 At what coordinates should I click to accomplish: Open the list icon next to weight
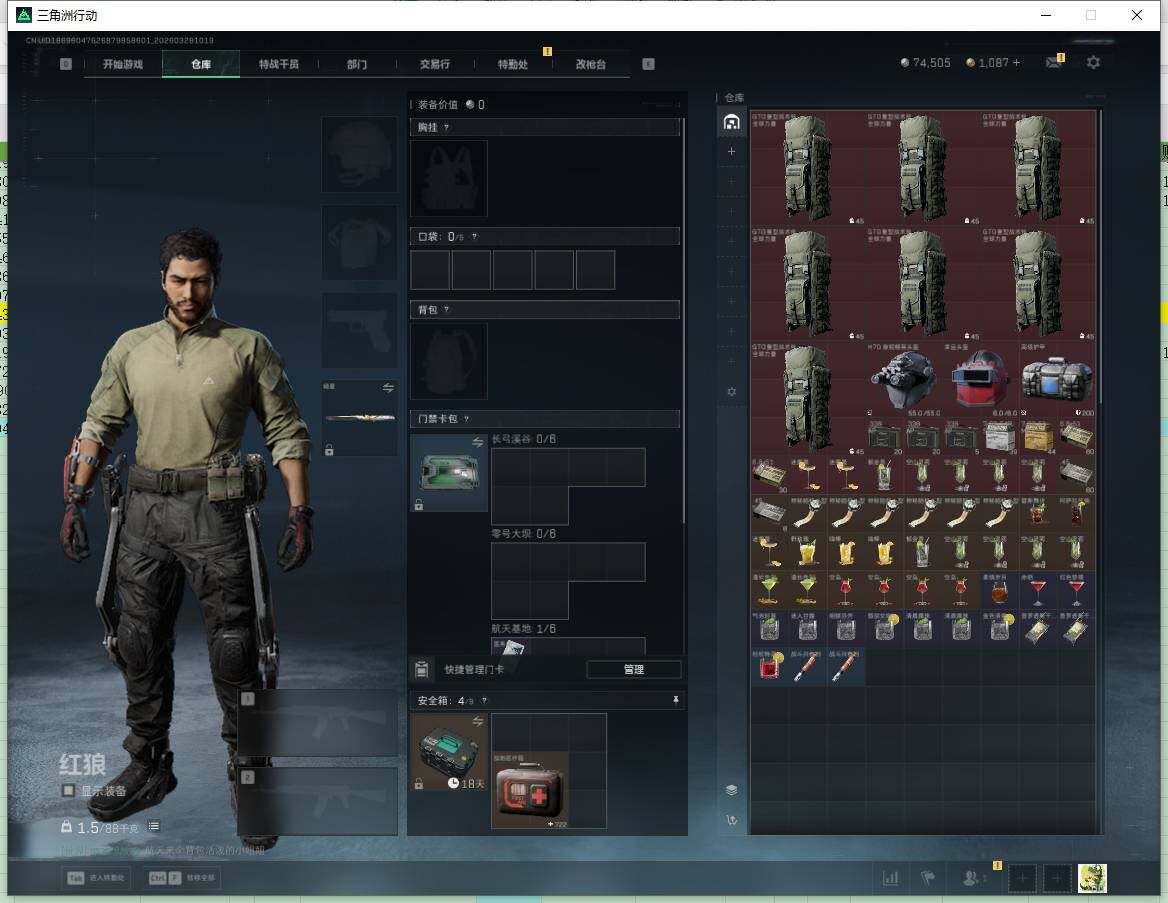pyautogui.click(x=153, y=826)
